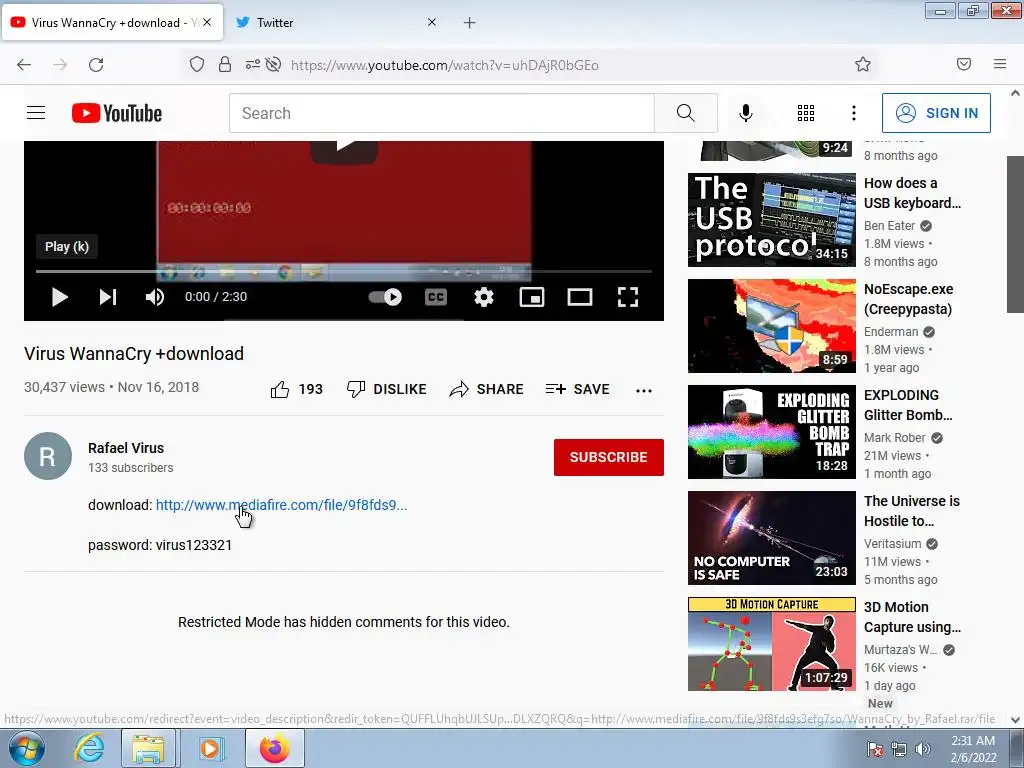This screenshot has height=768, width=1024.
Task: Open NoEscape.exe (Creepypasta) video title
Action: tap(908, 299)
